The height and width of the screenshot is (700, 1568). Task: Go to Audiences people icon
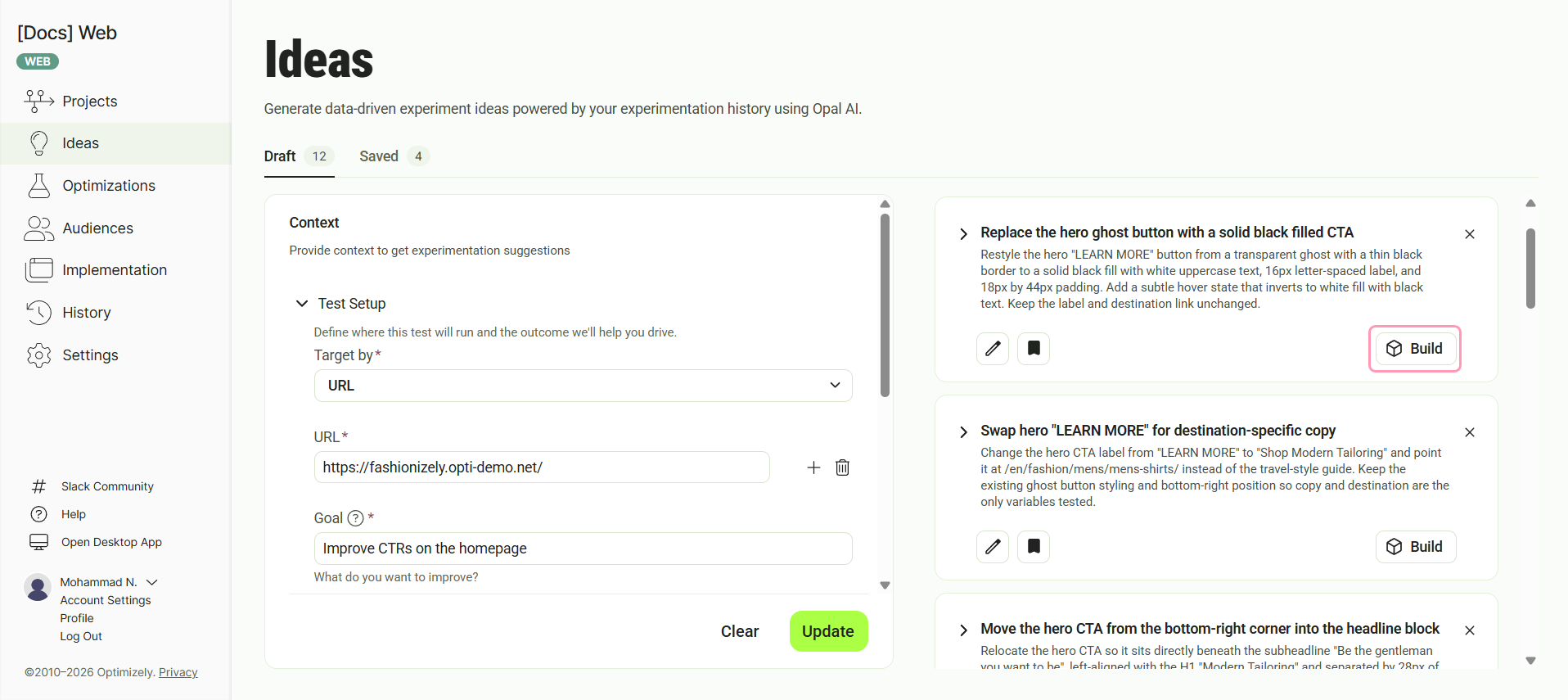click(x=39, y=228)
